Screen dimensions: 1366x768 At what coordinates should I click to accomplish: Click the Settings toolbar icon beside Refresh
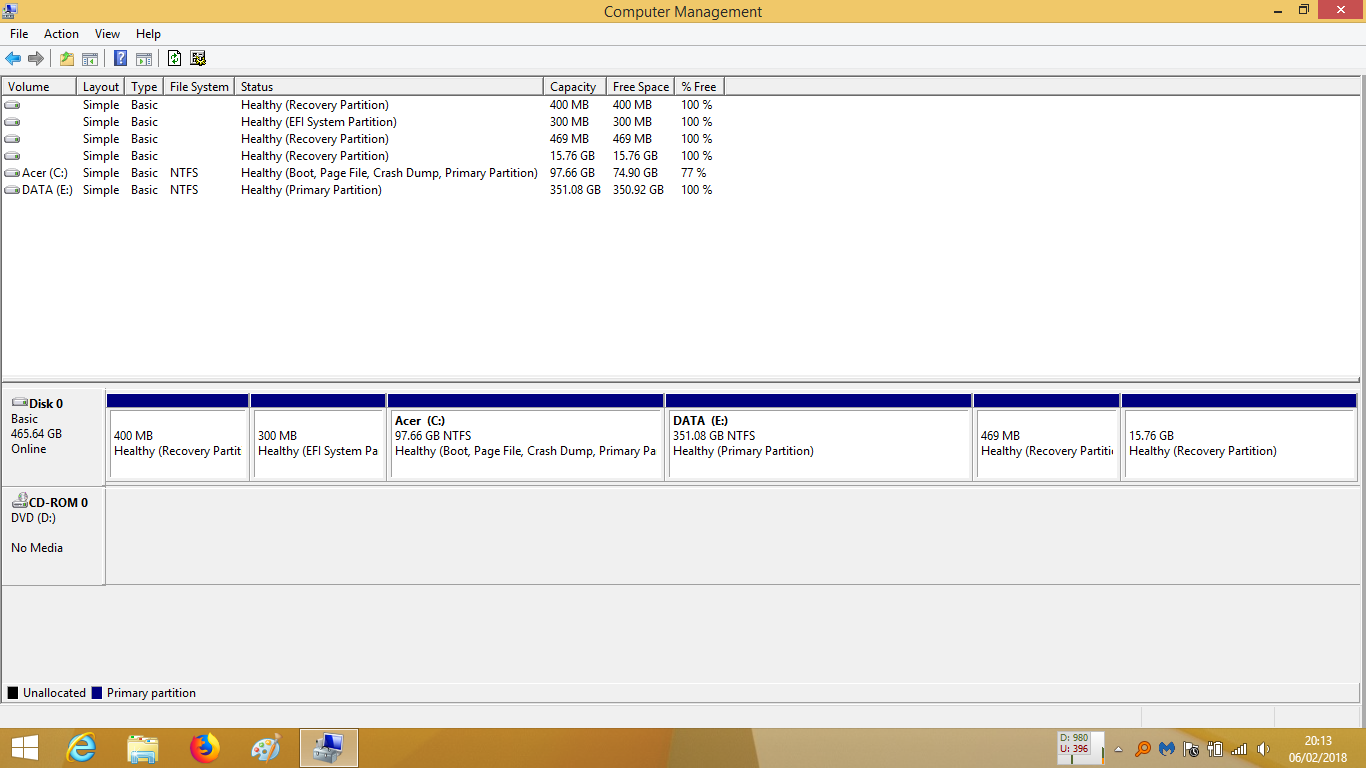(x=198, y=58)
